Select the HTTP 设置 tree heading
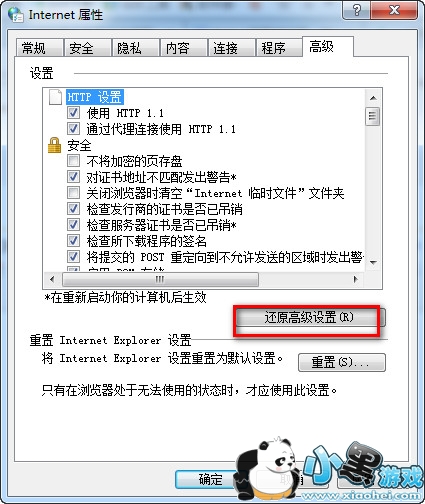 [x=95, y=97]
